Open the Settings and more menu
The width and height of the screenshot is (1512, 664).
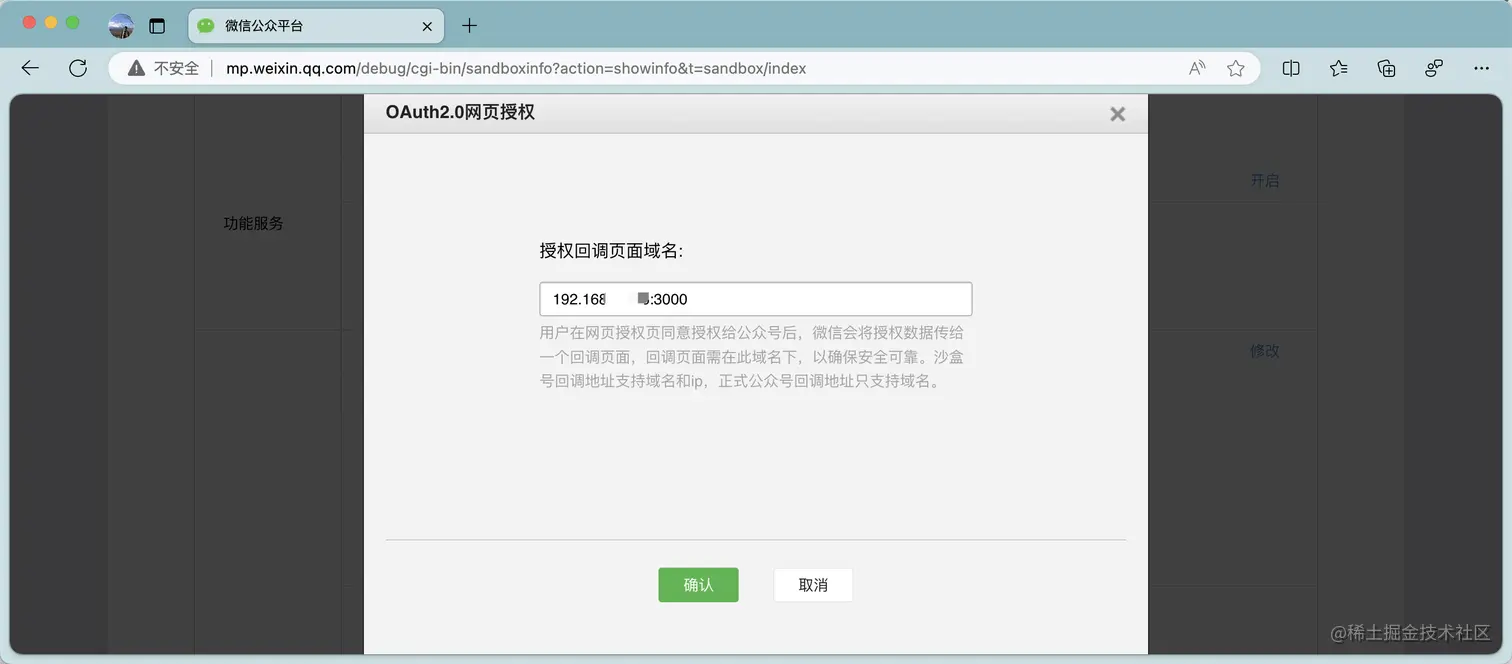[1482, 68]
